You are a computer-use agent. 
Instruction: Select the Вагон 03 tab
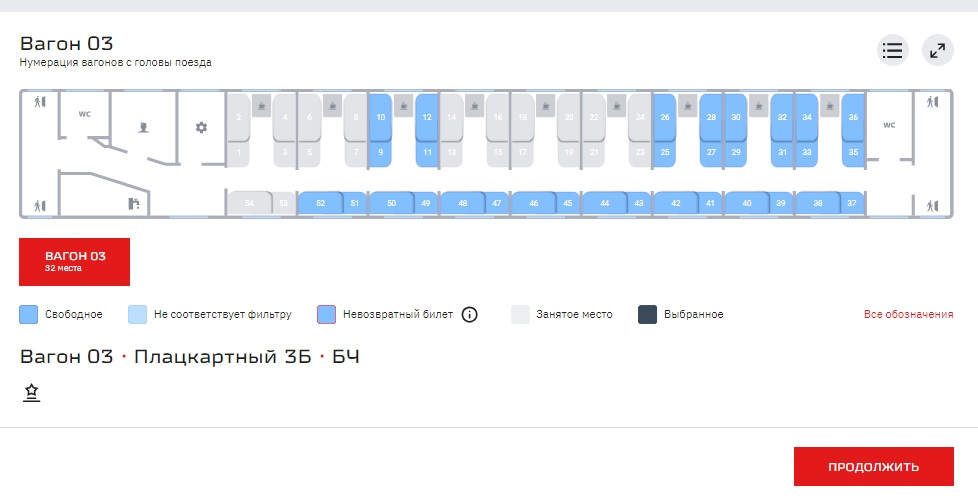coord(75,261)
